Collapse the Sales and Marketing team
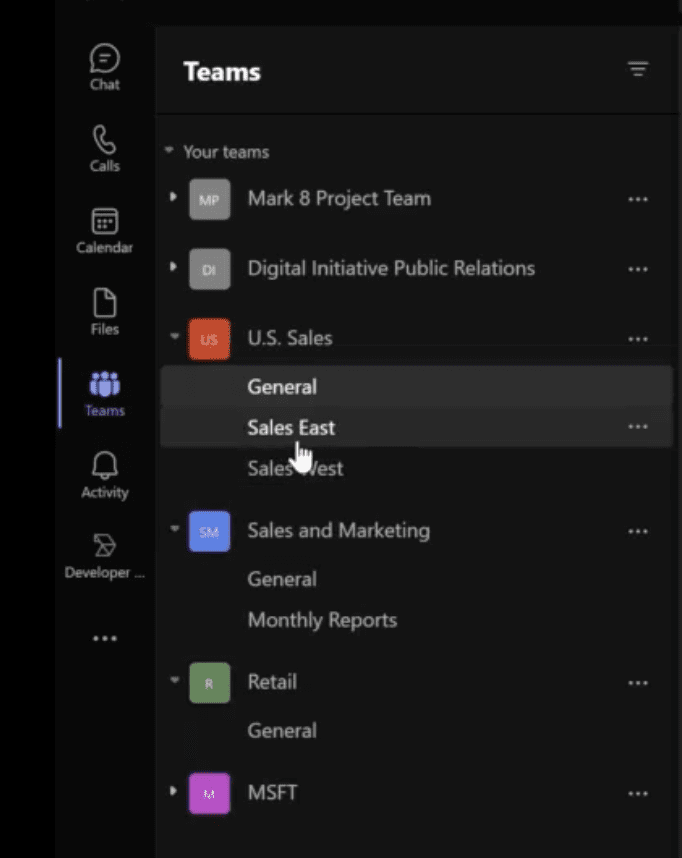The height and width of the screenshot is (858, 682). coord(175,529)
